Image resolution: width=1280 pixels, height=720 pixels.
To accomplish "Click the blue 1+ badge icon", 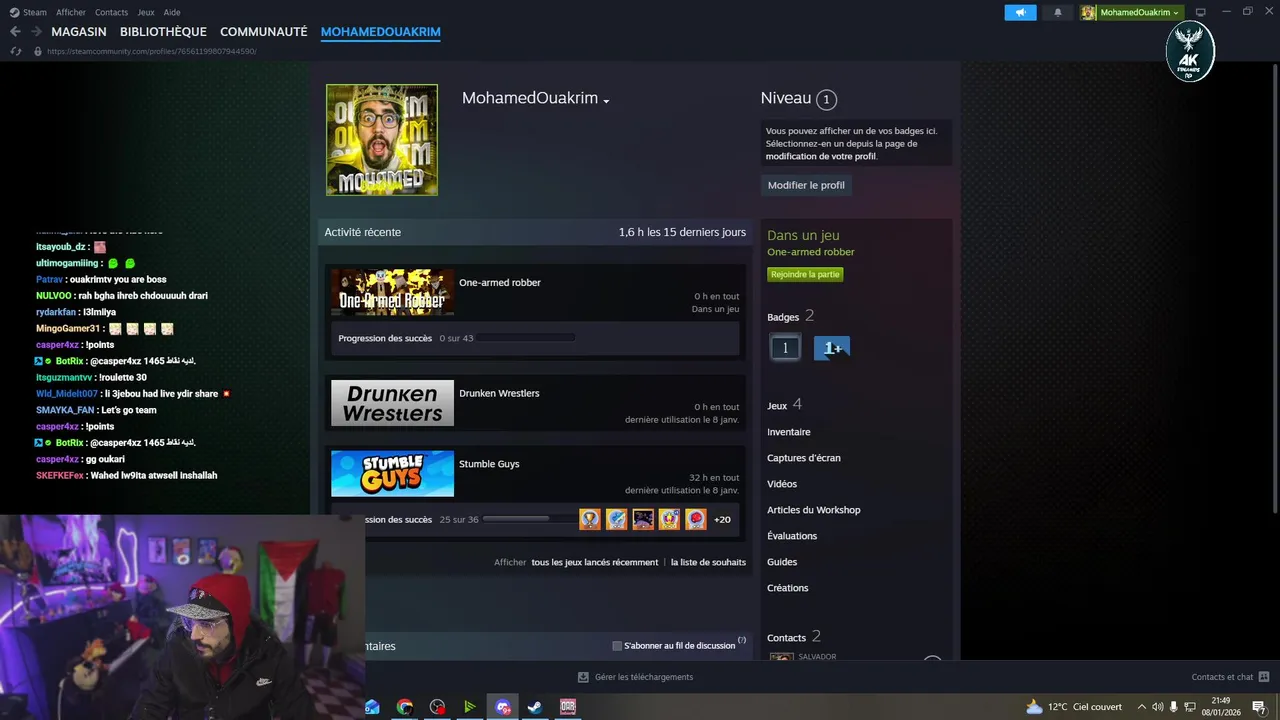I will (832, 348).
